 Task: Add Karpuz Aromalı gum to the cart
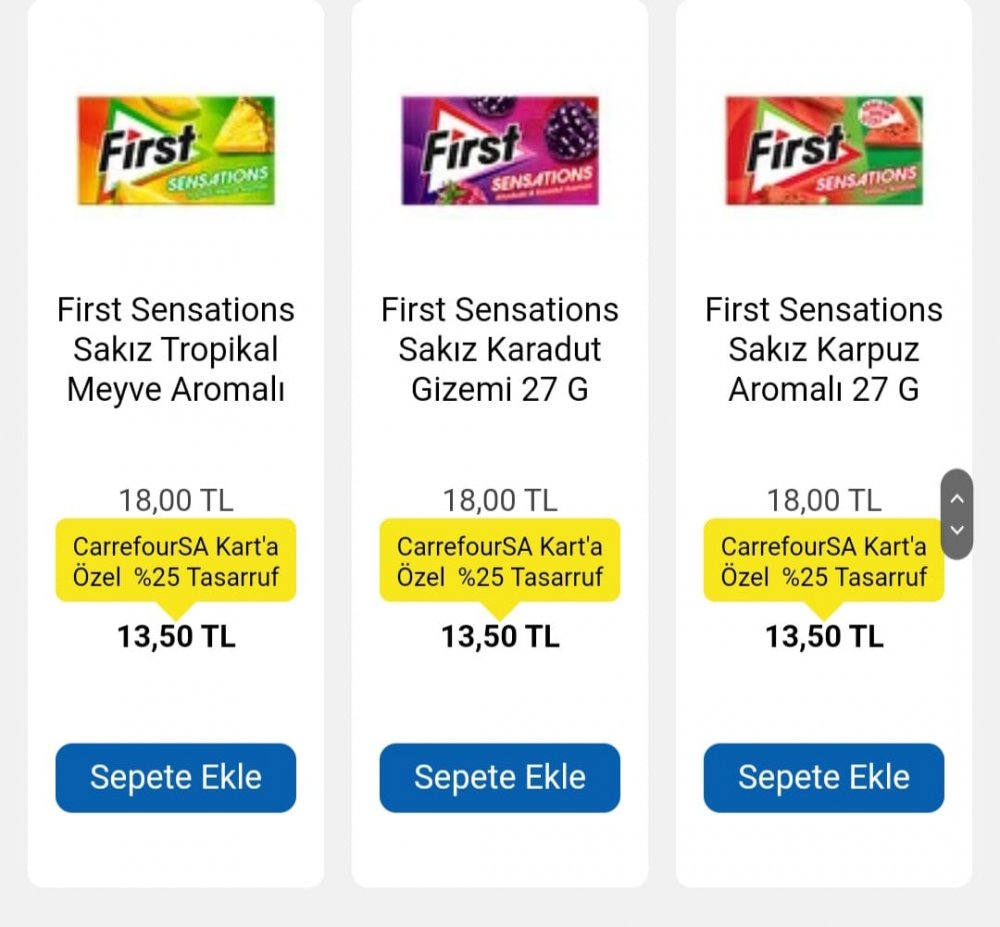tap(824, 777)
